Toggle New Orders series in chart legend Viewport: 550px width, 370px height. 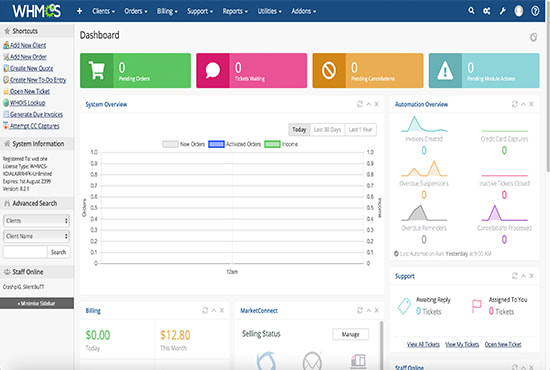click(x=183, y=144)
